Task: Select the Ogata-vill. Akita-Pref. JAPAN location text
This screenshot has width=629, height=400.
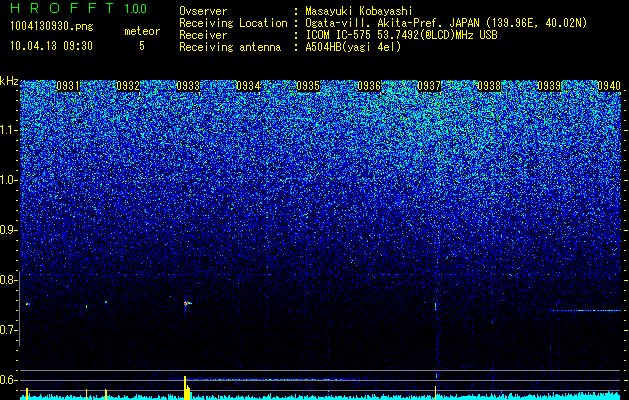Action: [x=446, y=23]
